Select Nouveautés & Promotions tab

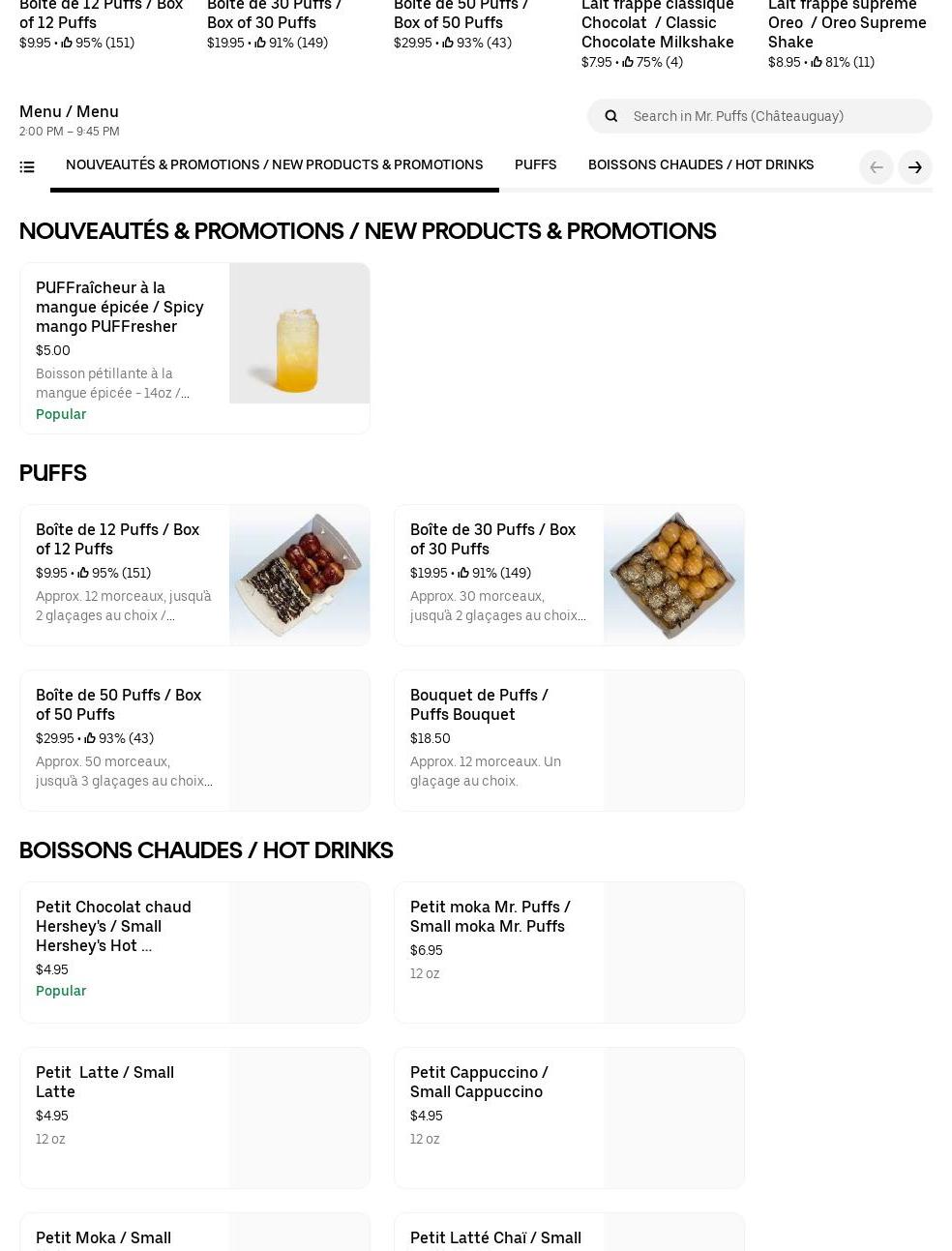pos(274,165)
